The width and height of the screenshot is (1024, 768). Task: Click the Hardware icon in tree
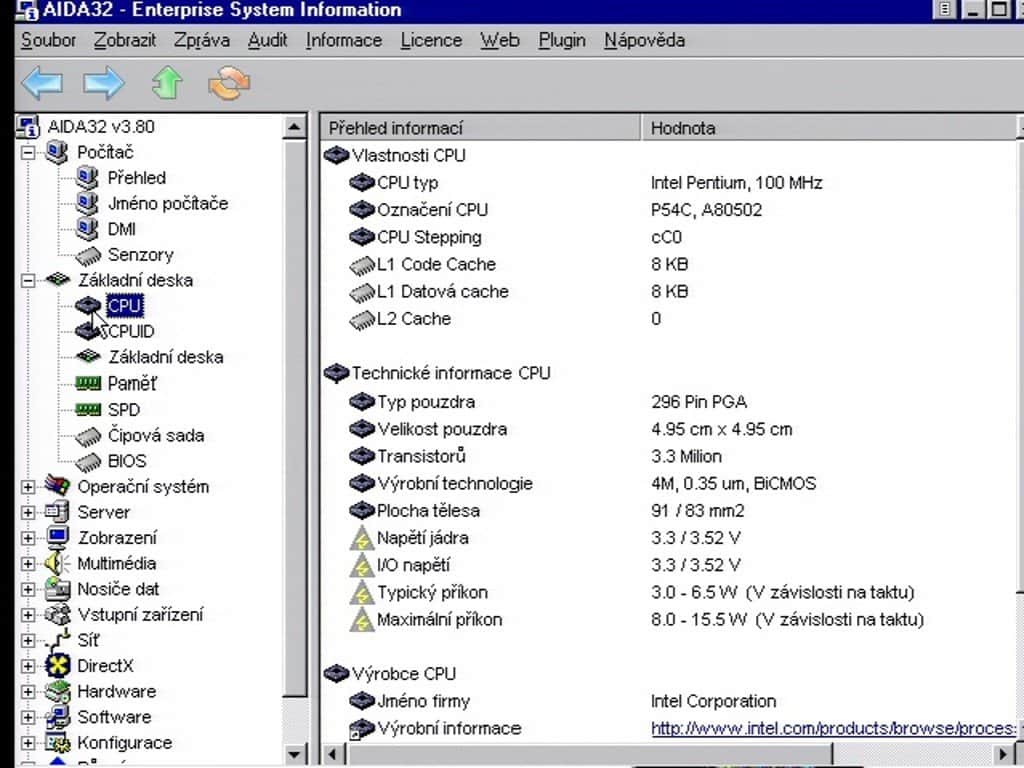pyautogui.click(x=57, y=691)
